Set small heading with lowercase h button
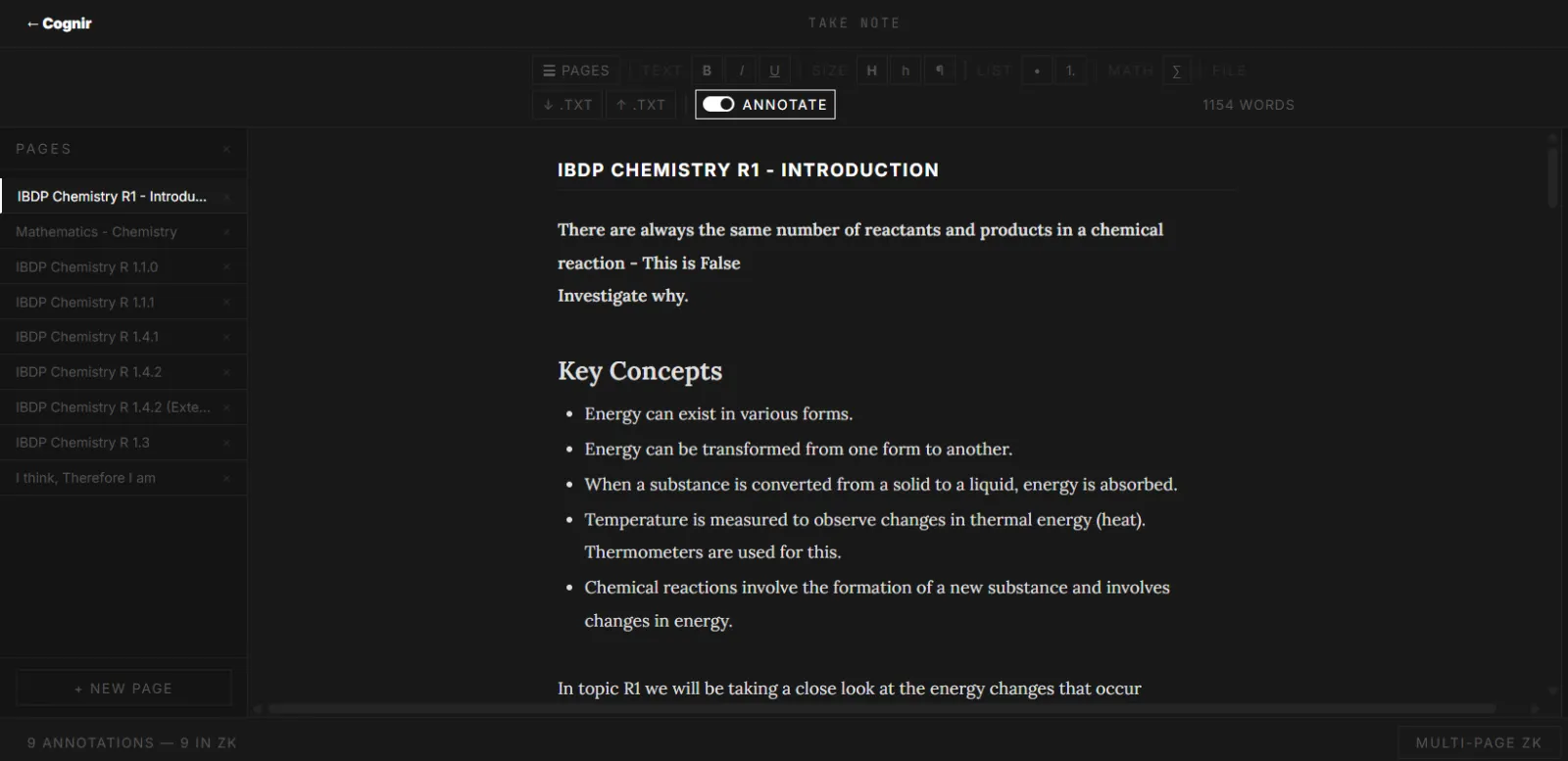Screen dimensions: 1568x761 (x=906, y=71)
